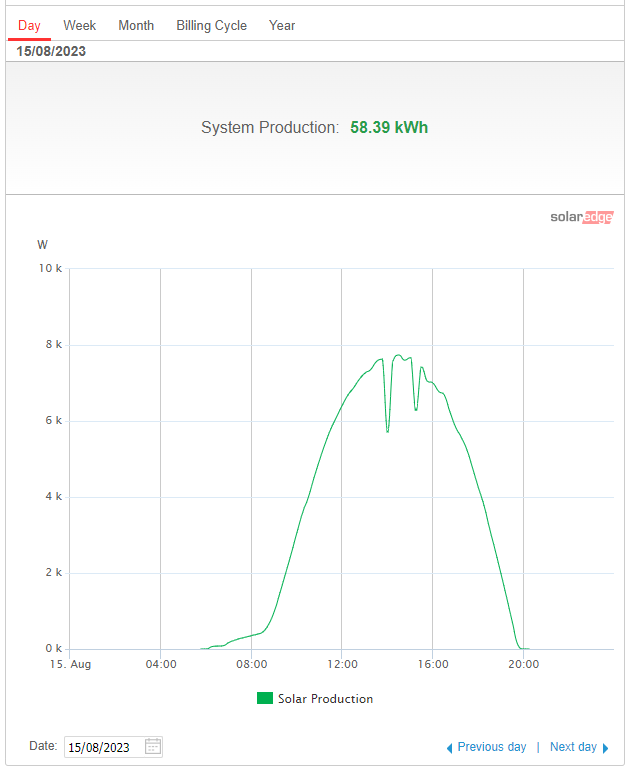Viewport: 631px width, 769px height.
Task: Click the W axis unit label
Action: (43, 244)
